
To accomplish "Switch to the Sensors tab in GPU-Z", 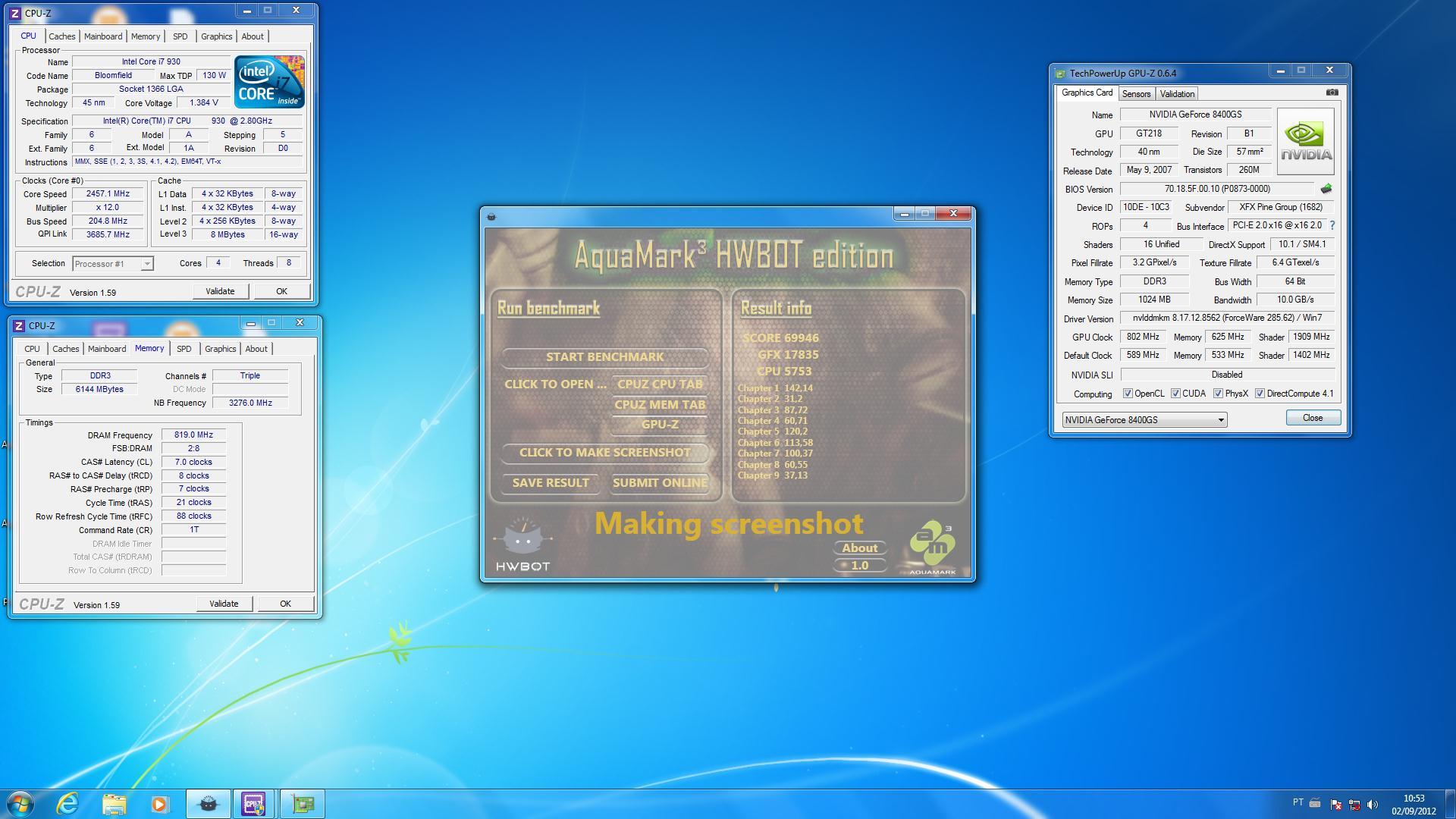I will [x=1136, y=94].
